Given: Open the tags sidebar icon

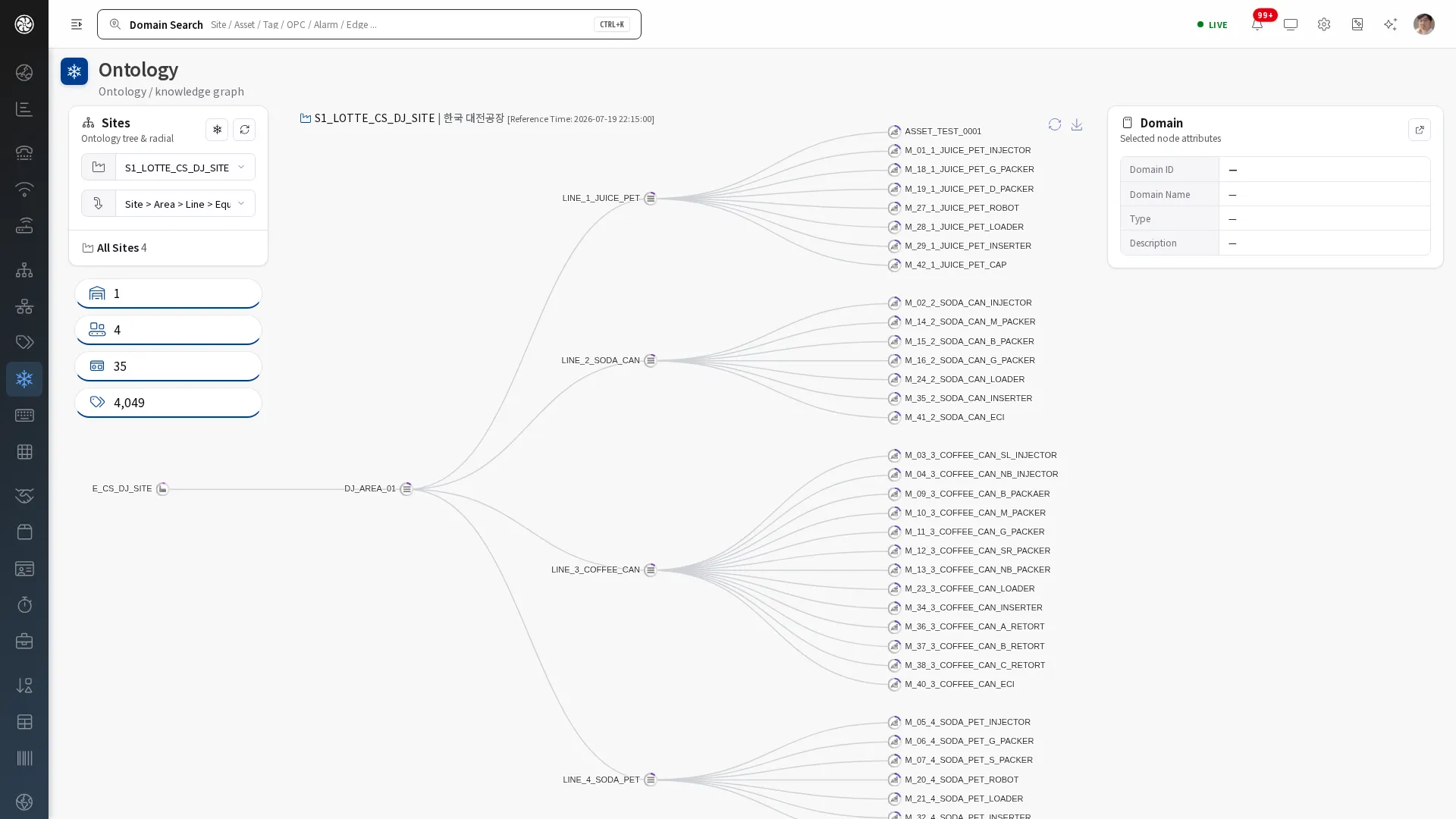Looking at the screenshot, I should pyautogui.click(x=24, y=343).
